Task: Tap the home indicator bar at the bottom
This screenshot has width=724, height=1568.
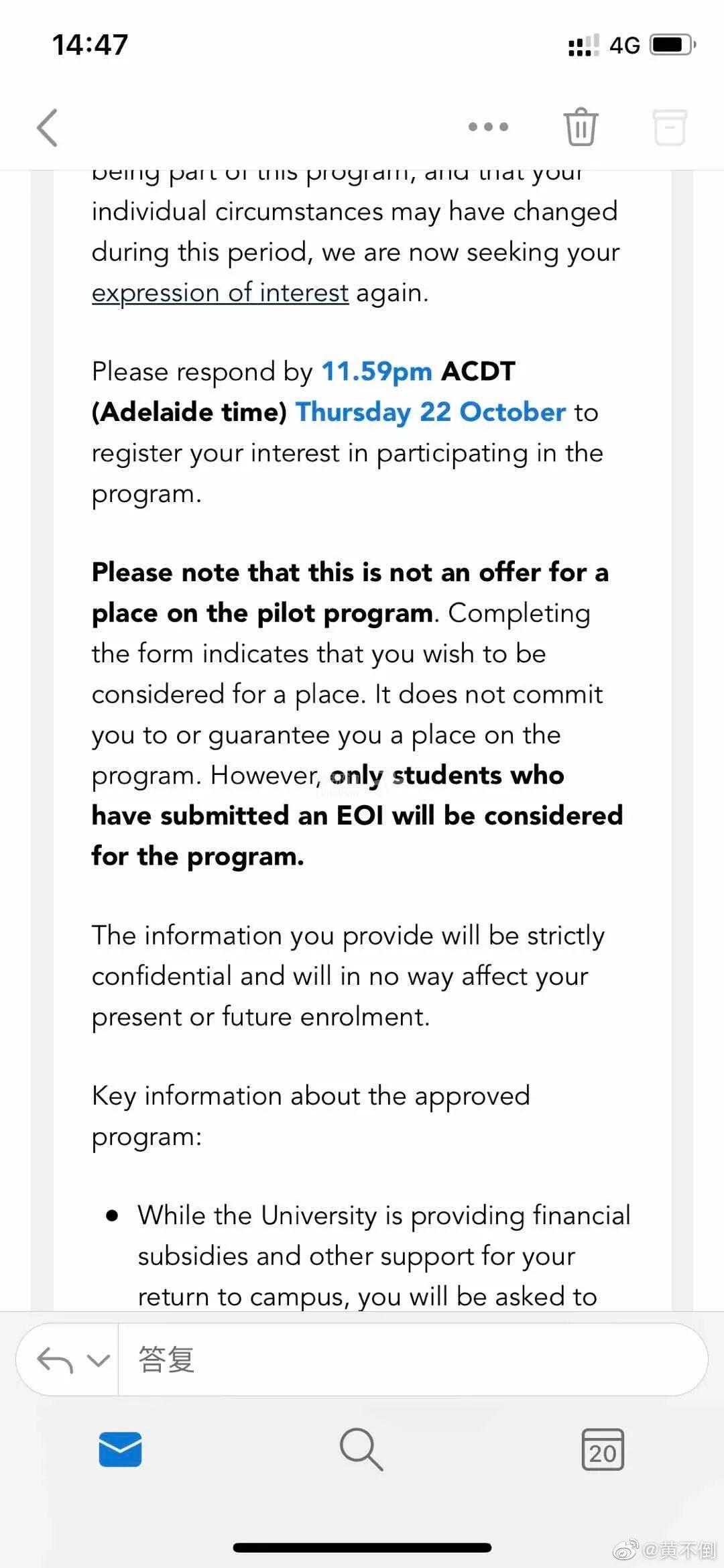Action: (362, 1548)
